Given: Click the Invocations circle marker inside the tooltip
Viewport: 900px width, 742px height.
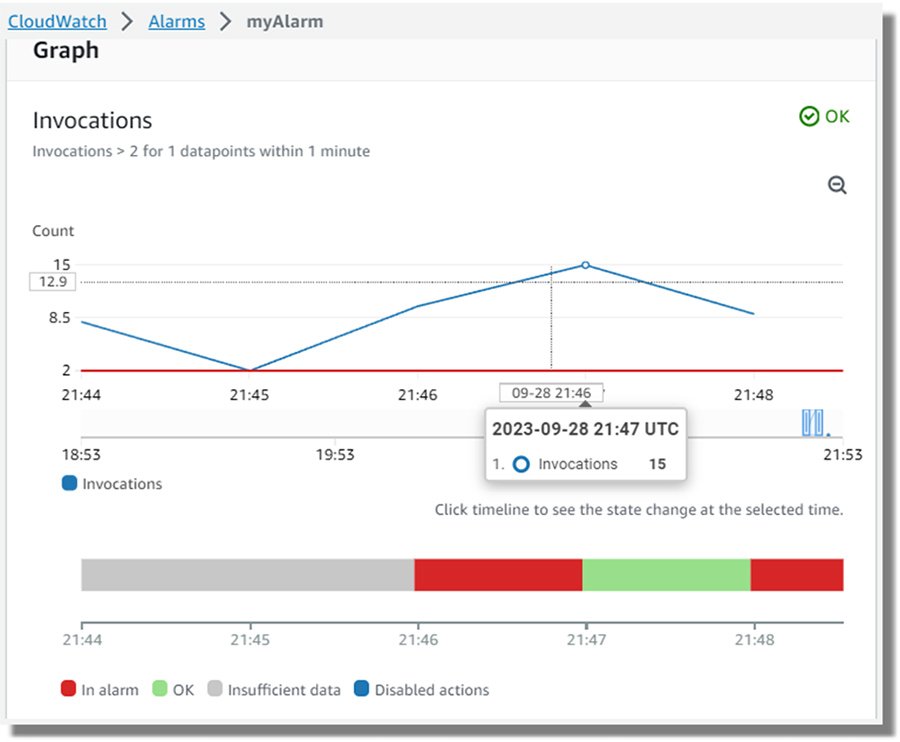Looking at the screenshot, I should 519,464.
